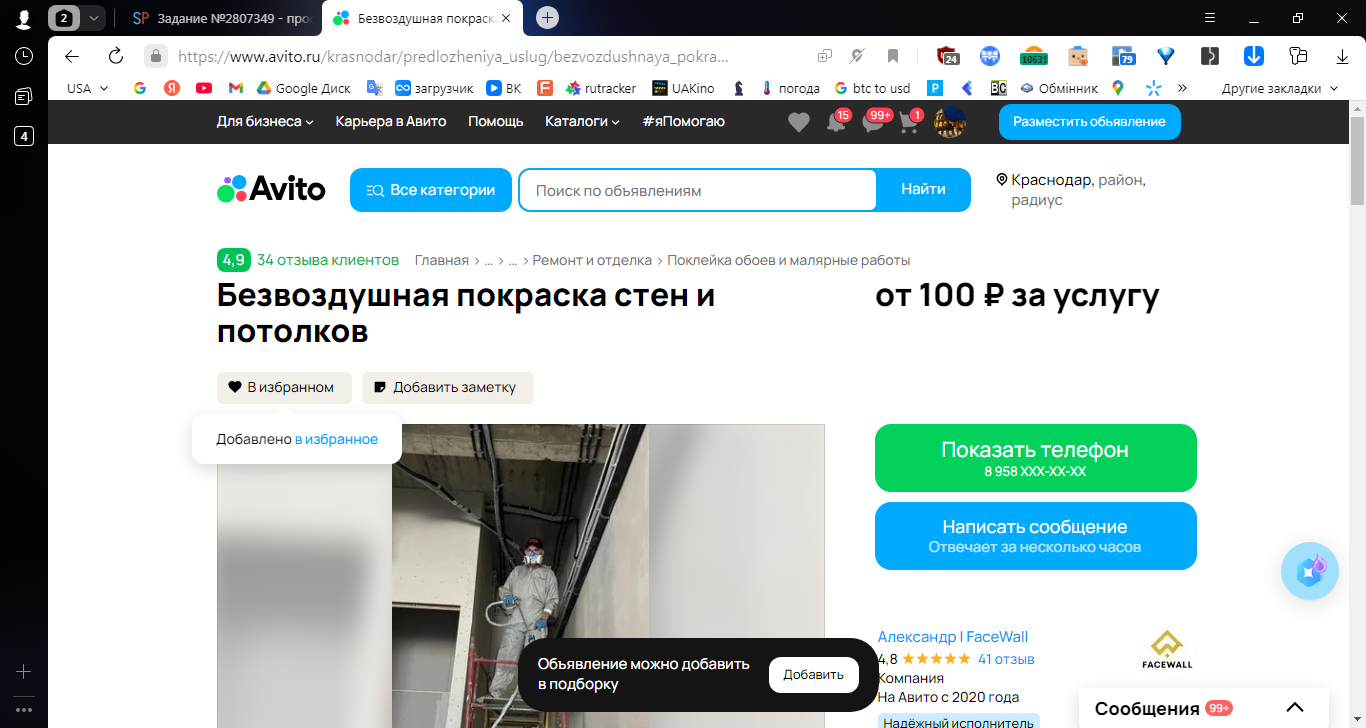This screenshot has width=1366, height=728.
Task: Open the в избранное link in tooltip
Action: tap(336, 439)
